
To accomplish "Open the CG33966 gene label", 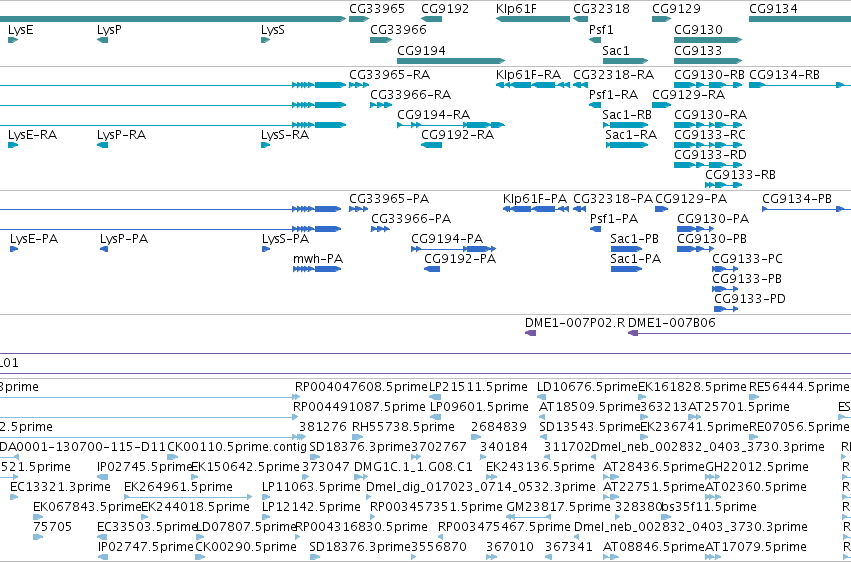I will (x=398, y=29).
